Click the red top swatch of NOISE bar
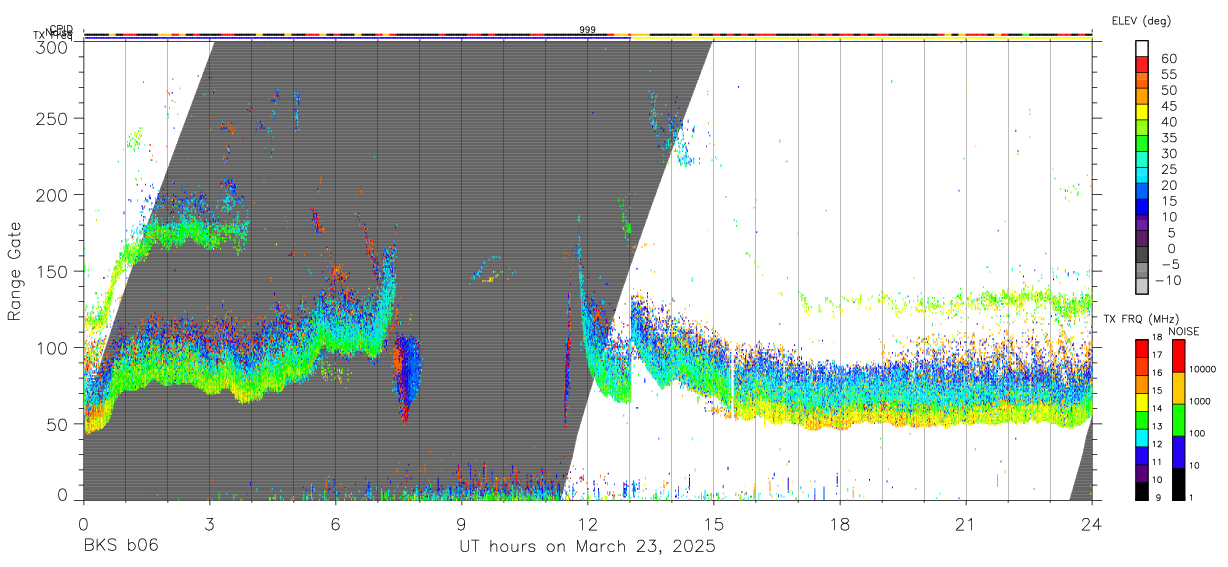This screenshot has width=1228, height=567. point(1178,354)
